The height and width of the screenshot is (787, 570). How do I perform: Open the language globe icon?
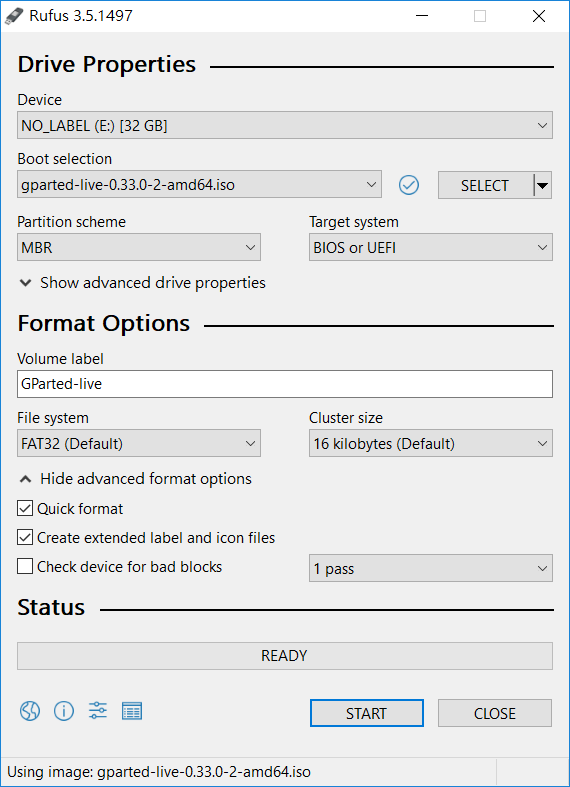click(30, 711)
